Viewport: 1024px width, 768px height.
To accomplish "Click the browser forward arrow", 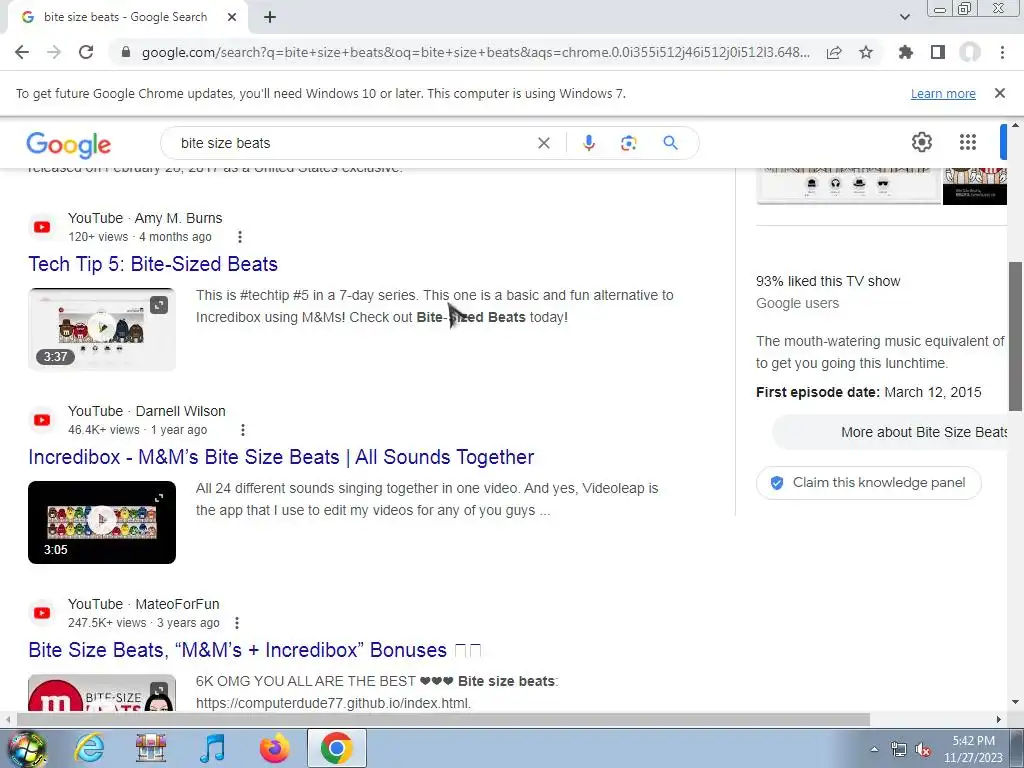I will coord(54,52).
